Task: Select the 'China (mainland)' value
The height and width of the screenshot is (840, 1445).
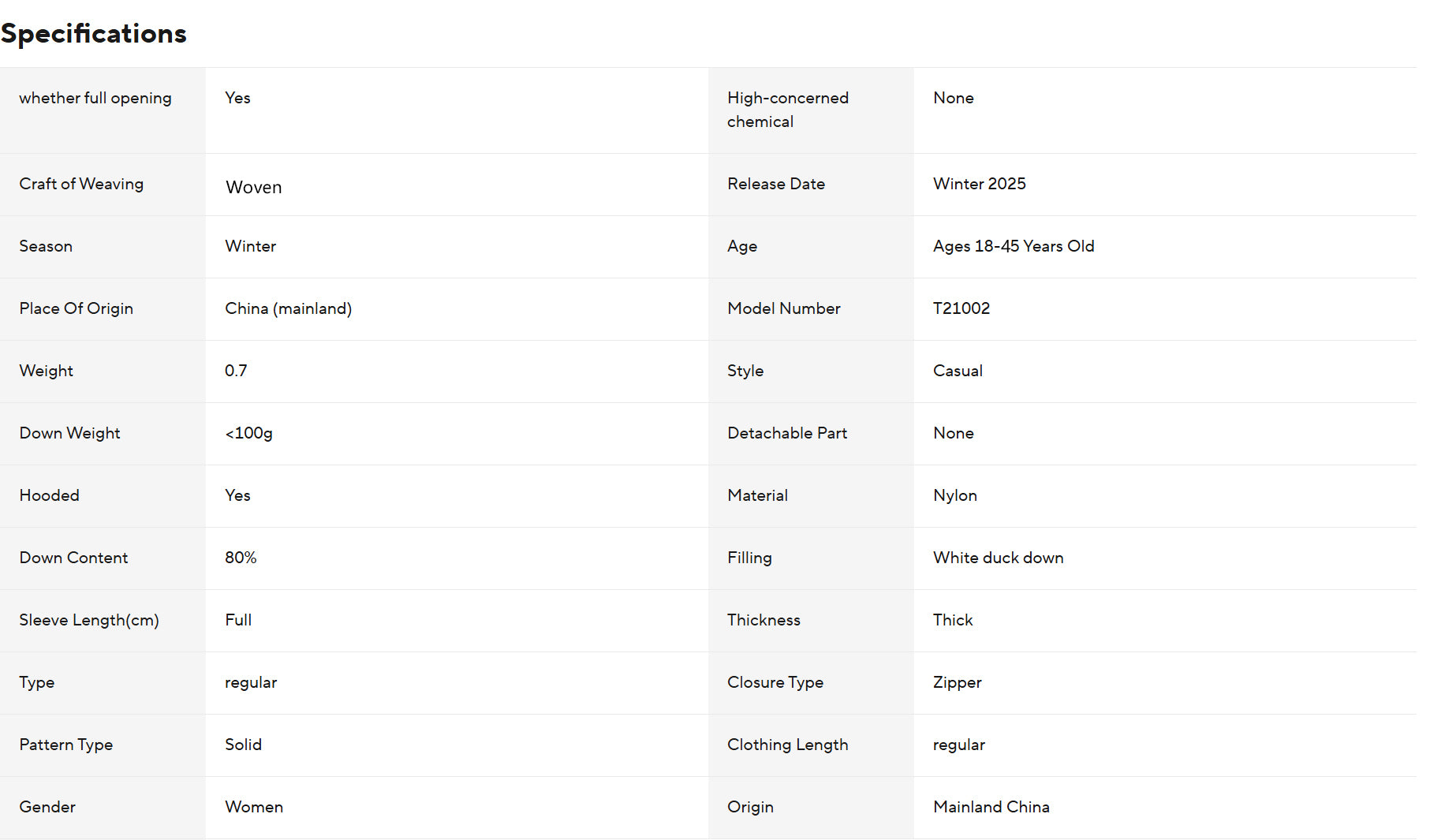Action: tap(288, 308)
